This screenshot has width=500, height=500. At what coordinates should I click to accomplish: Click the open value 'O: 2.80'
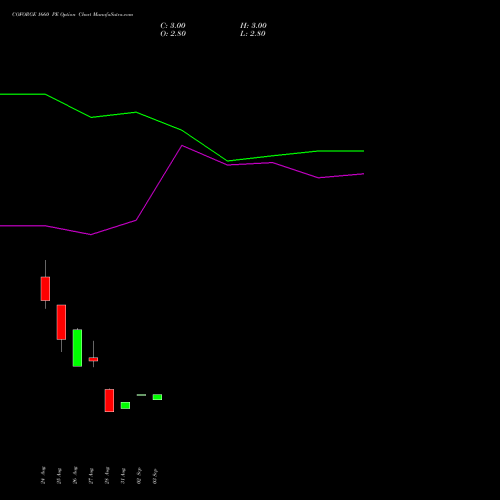tap(173, 34)
